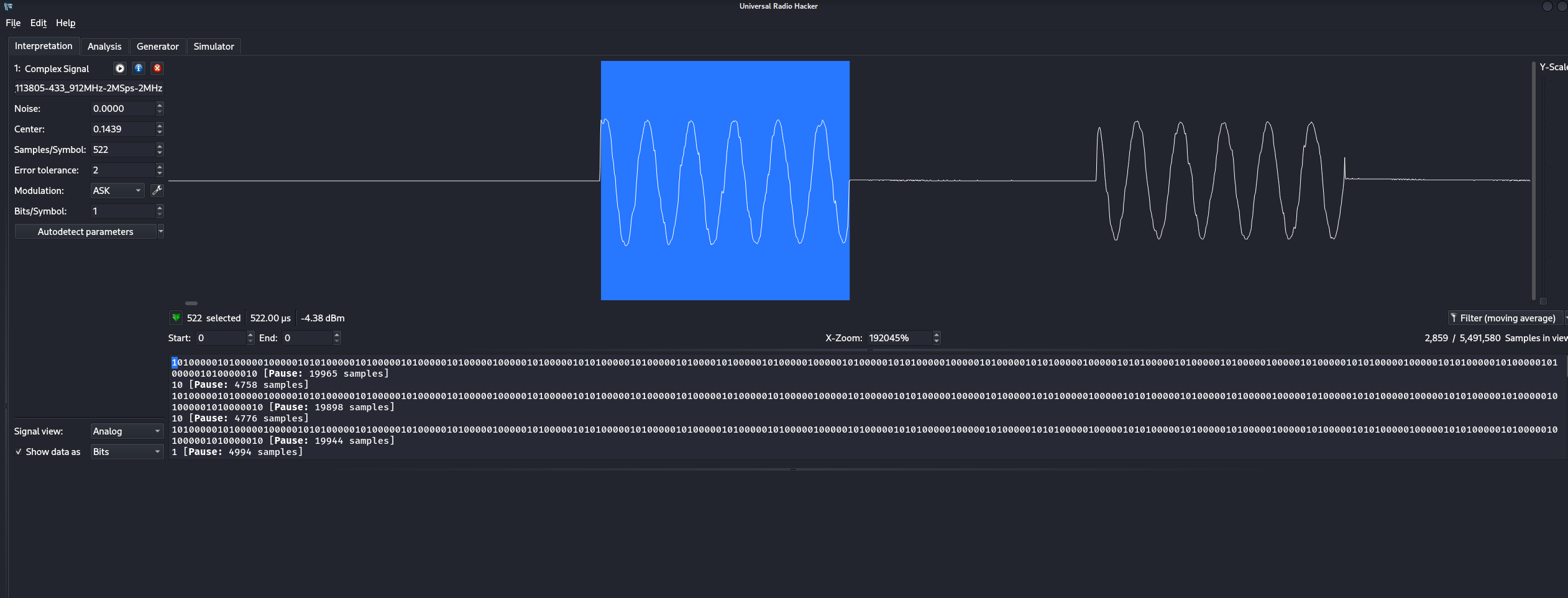1568x598 pixels.
Task: Click into the X-Zoom percentage field
Action: click(899, 338)
